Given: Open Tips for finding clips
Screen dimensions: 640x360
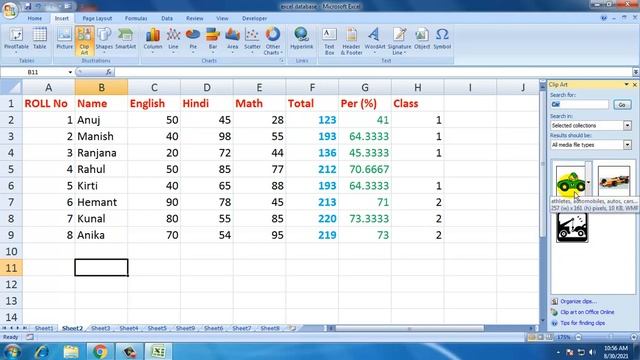Looking at the screenshot, I should click(x=582, y=323).
